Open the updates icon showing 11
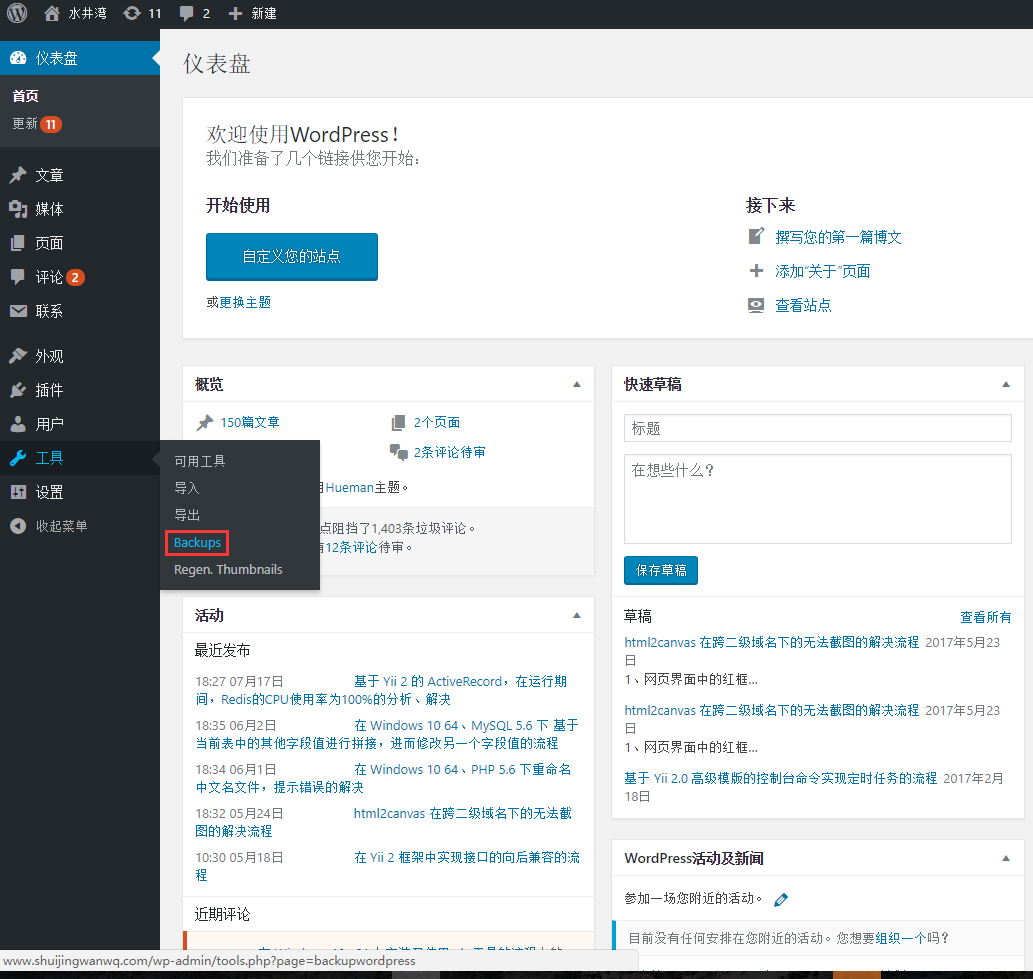The image size is (1033, 979). (132, 13)
